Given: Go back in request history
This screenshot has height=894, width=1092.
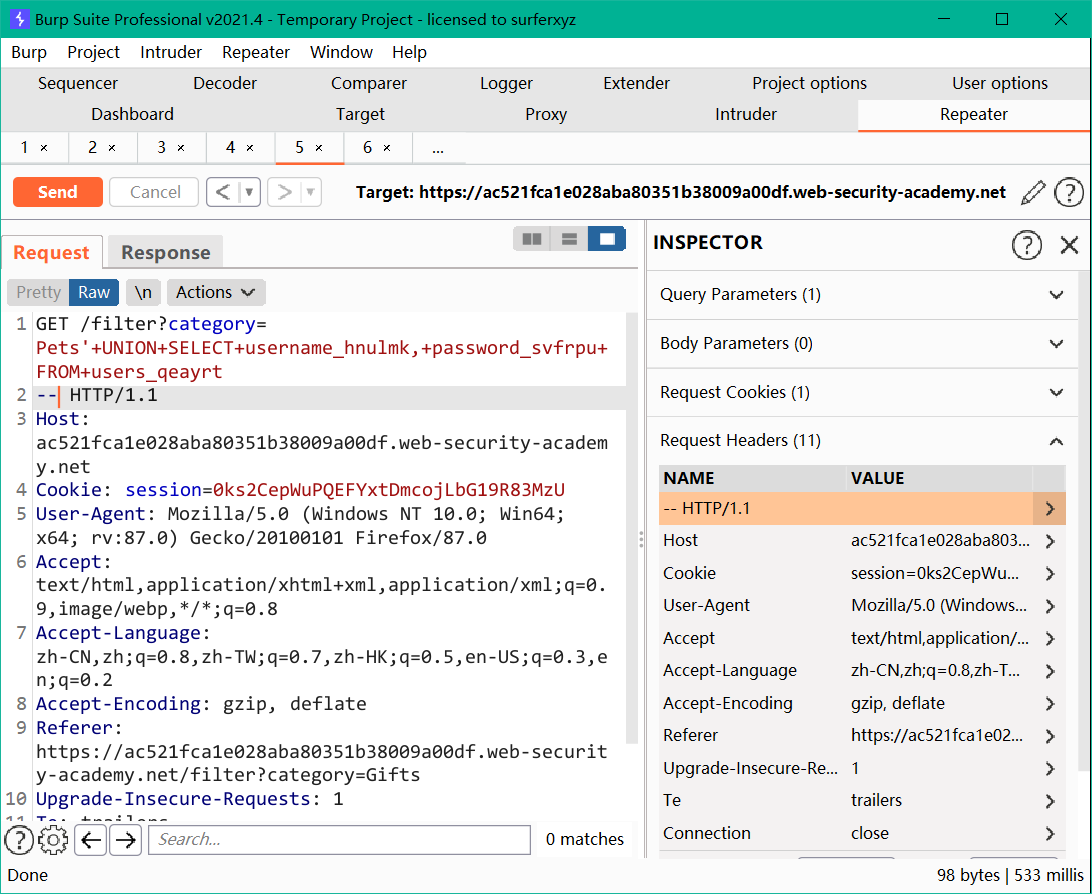Looking at the screenshot, I should [x=223, y=192].
